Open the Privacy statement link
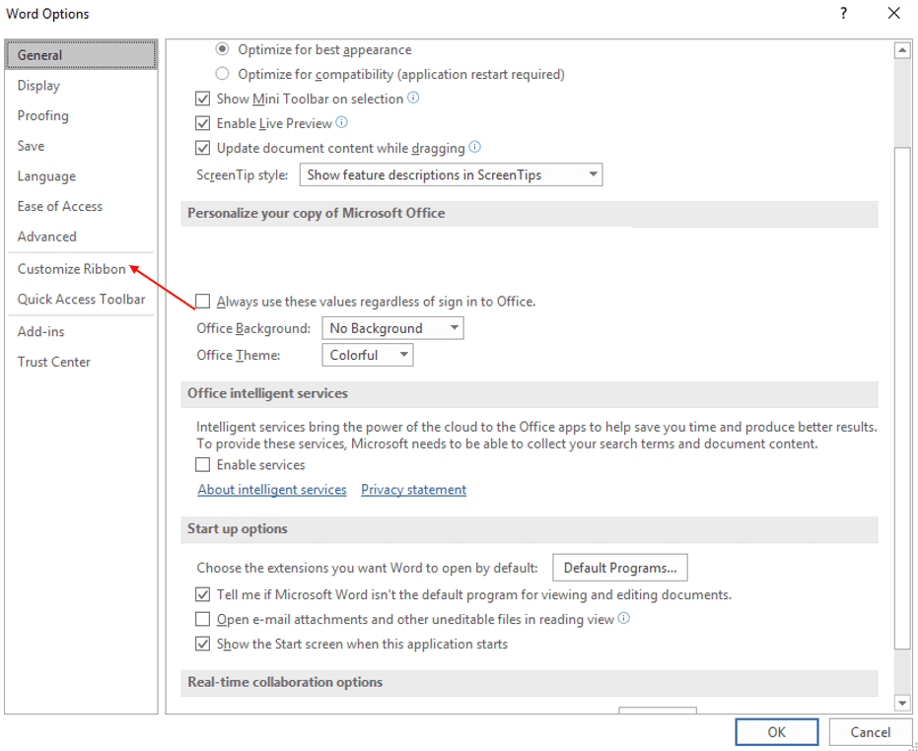This screenshot has height=751, width=918. tap(413, 489)
